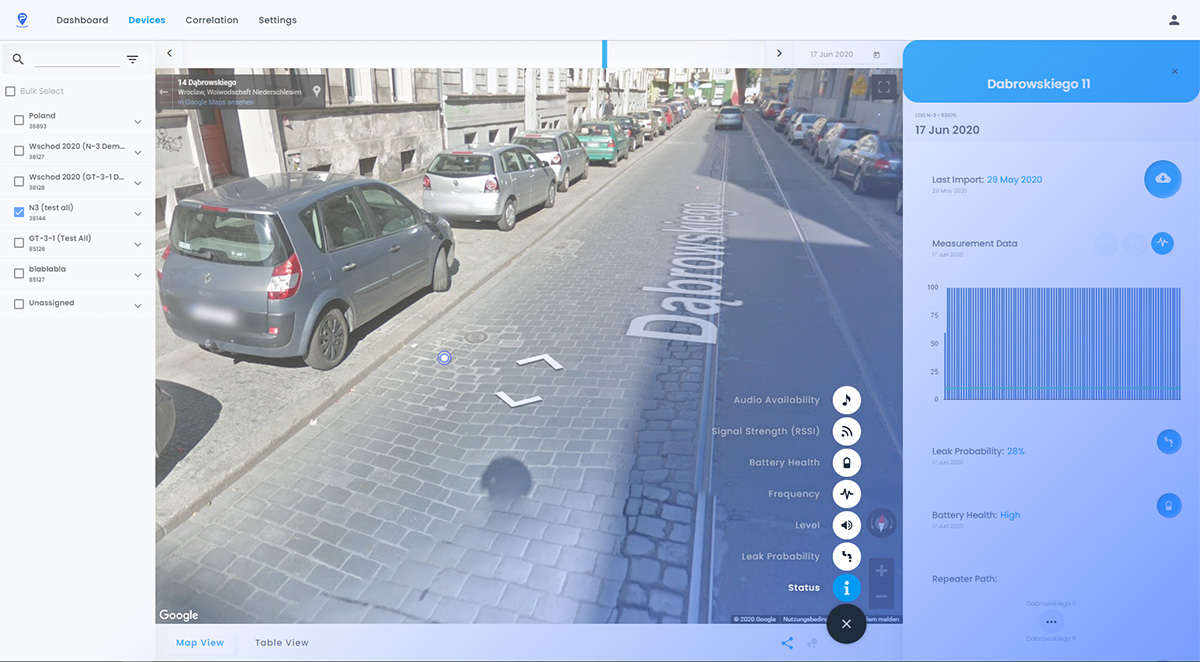1200x662 pixels.
Task: Move backward using the lower street arrow
Action: pos(519,399)
